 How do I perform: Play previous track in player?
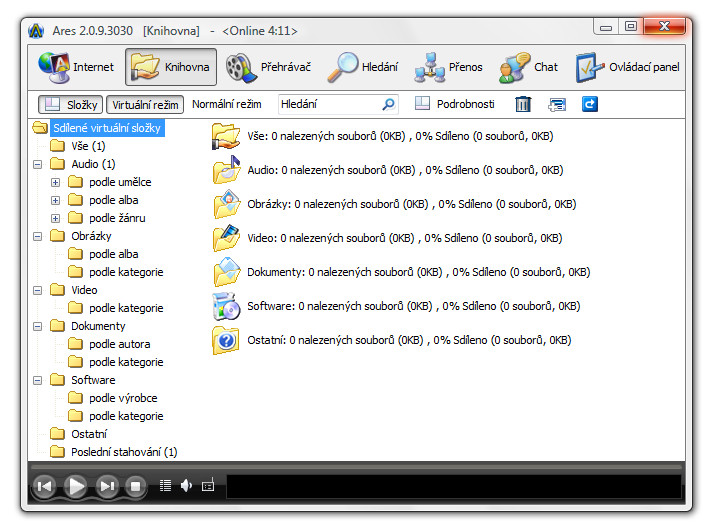[44, 486]
